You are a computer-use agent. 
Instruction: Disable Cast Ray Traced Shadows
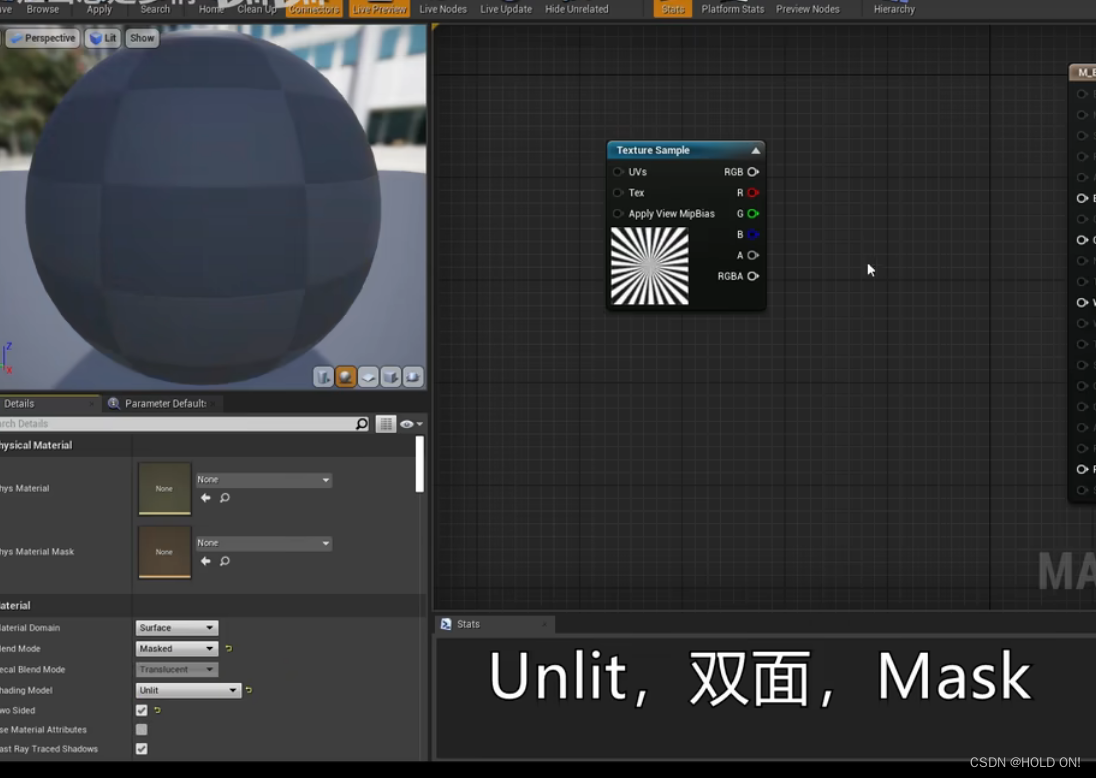click(x=141, y=748)
